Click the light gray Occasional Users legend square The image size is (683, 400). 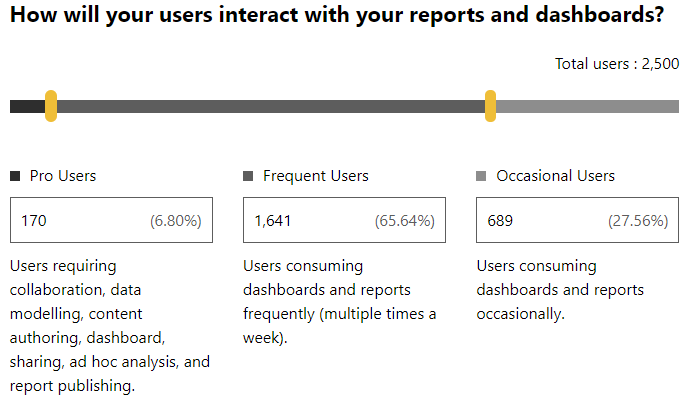(481, 176)
